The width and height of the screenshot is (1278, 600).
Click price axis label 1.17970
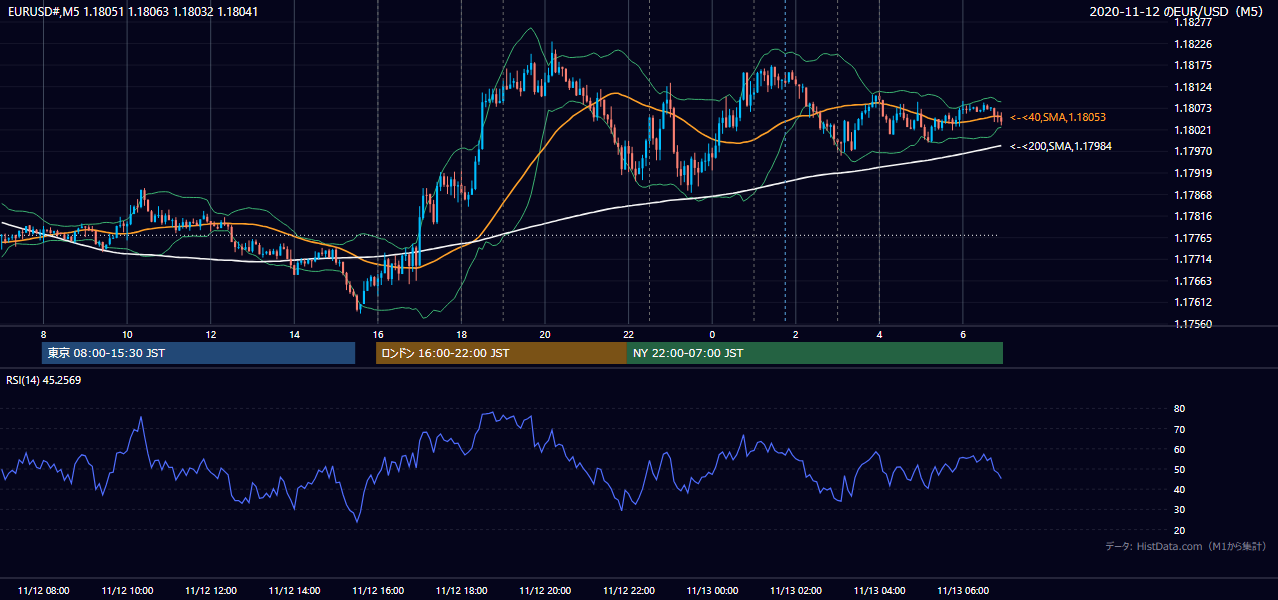[x=1194, y=151]
